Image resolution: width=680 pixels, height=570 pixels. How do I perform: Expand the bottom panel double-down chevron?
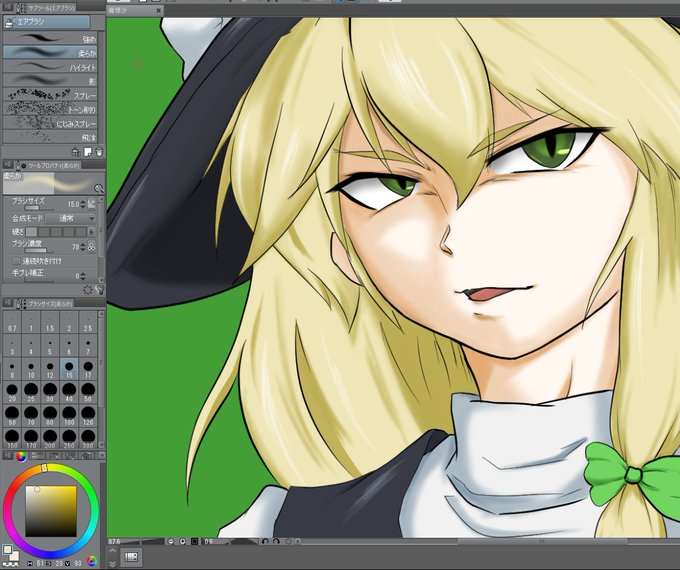click(x=112, y=564)
